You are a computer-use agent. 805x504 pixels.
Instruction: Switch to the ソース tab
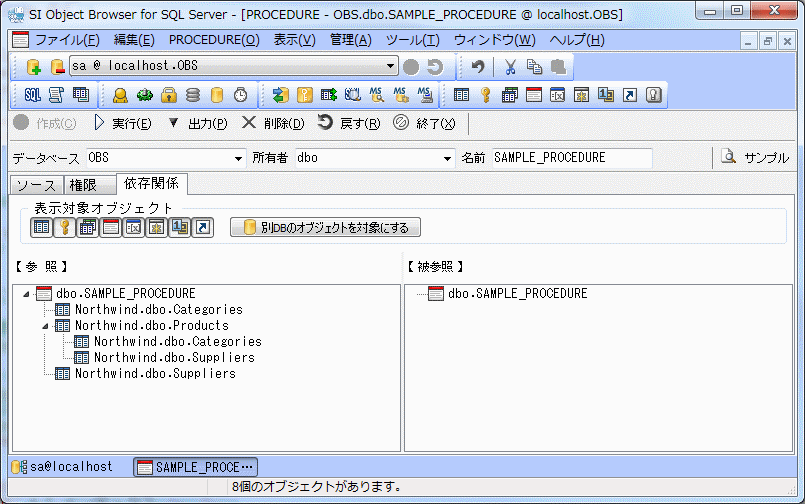pyautogui.click(x=36, y=185)
